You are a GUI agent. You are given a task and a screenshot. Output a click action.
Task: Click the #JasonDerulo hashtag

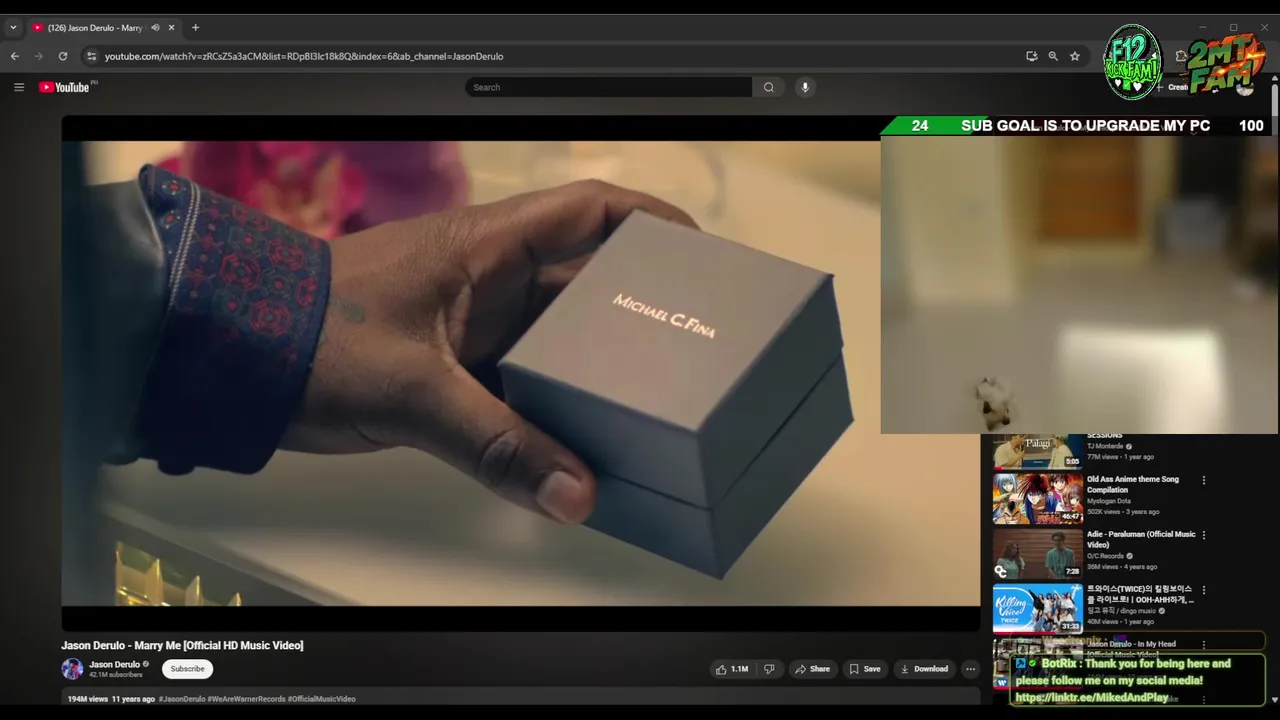click(x=182, y=699)
